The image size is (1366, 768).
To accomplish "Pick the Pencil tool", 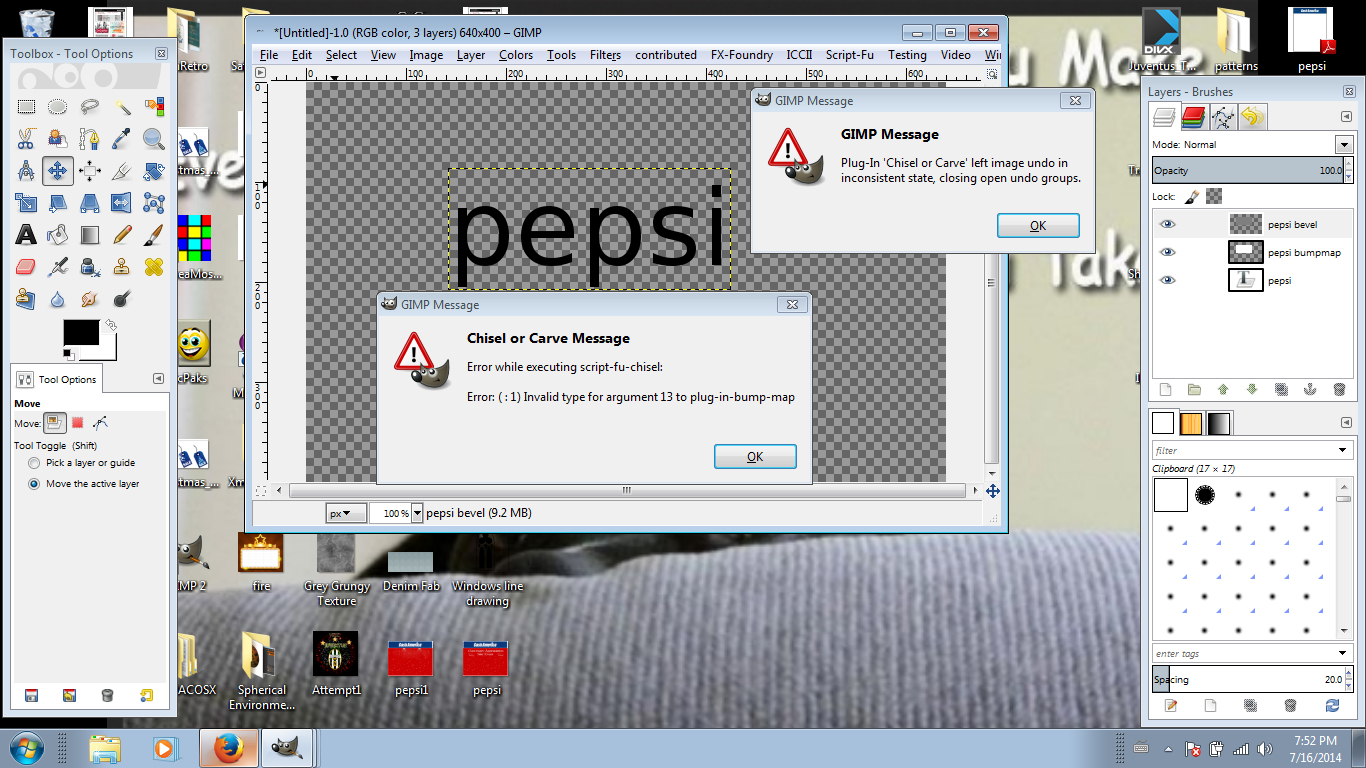I will (x=122, y=235).
